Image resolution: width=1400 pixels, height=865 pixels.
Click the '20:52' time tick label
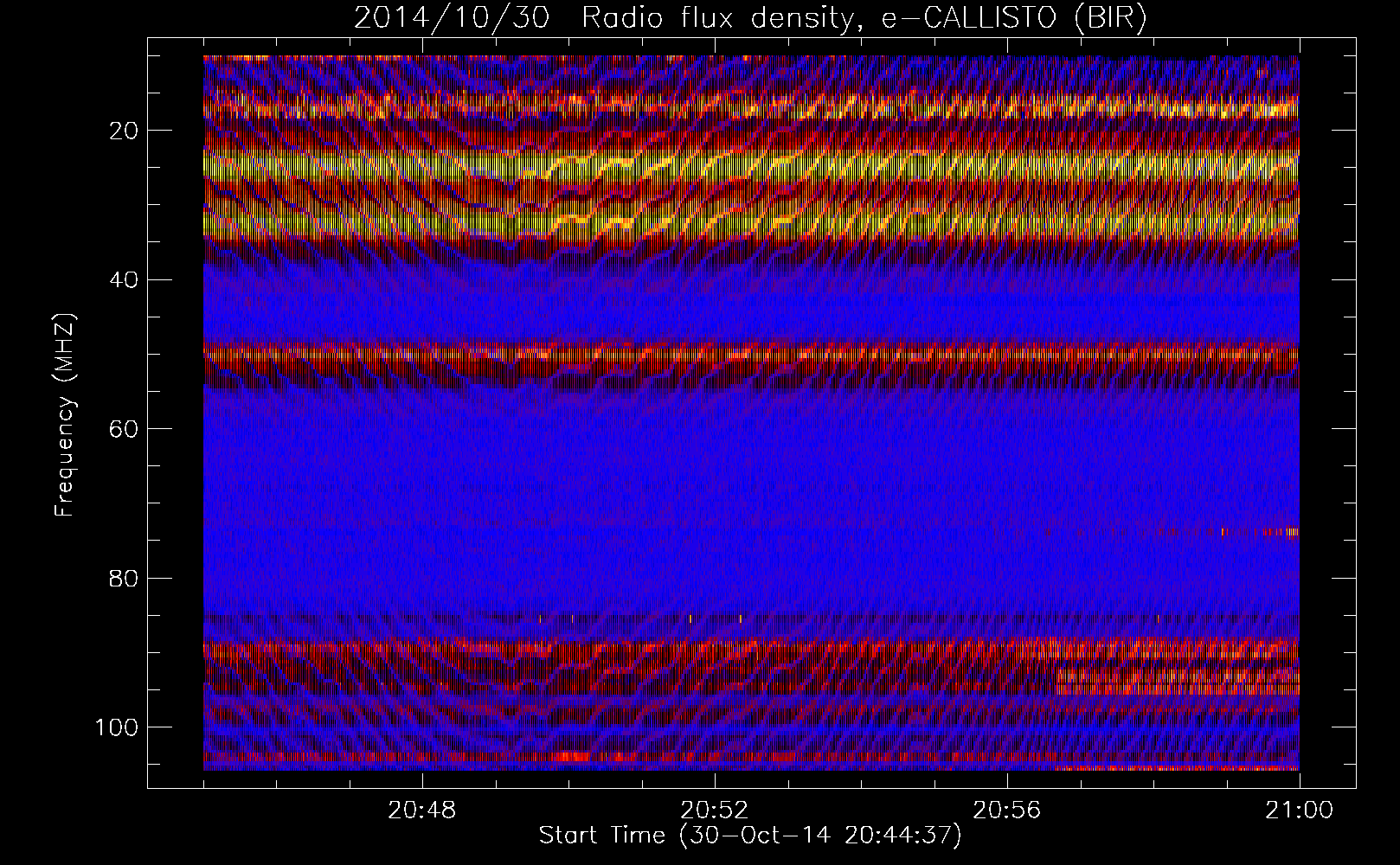coord(715,811)
